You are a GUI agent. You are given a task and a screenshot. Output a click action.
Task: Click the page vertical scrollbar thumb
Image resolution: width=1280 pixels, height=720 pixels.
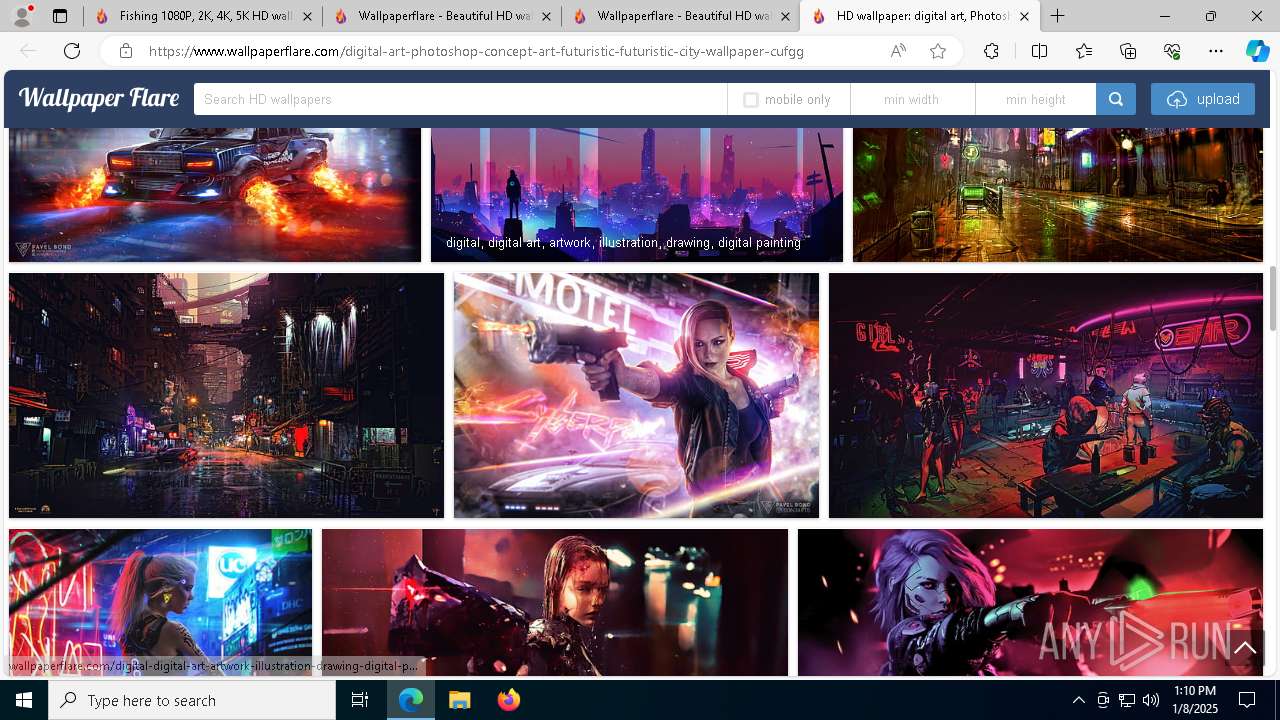pos(1273,298)
